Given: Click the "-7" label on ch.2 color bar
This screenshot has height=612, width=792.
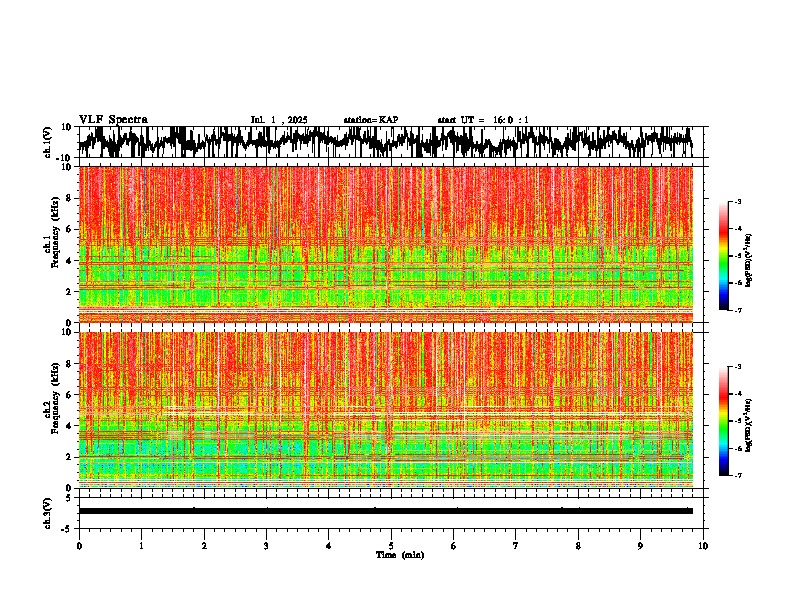Looking at the screenshot, I should (x=737, y=475).
